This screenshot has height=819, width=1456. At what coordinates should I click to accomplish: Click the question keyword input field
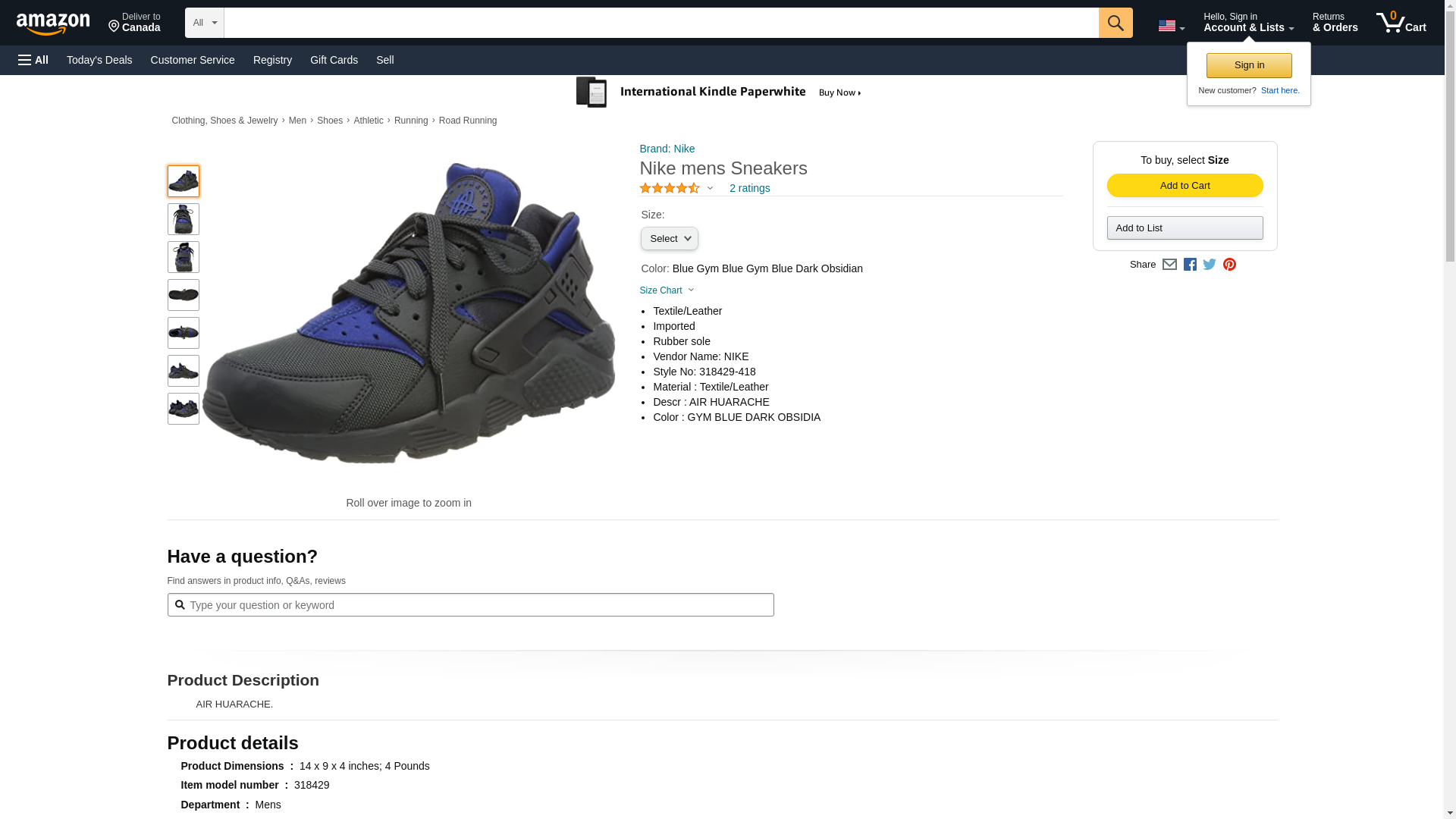click(478, 605)
